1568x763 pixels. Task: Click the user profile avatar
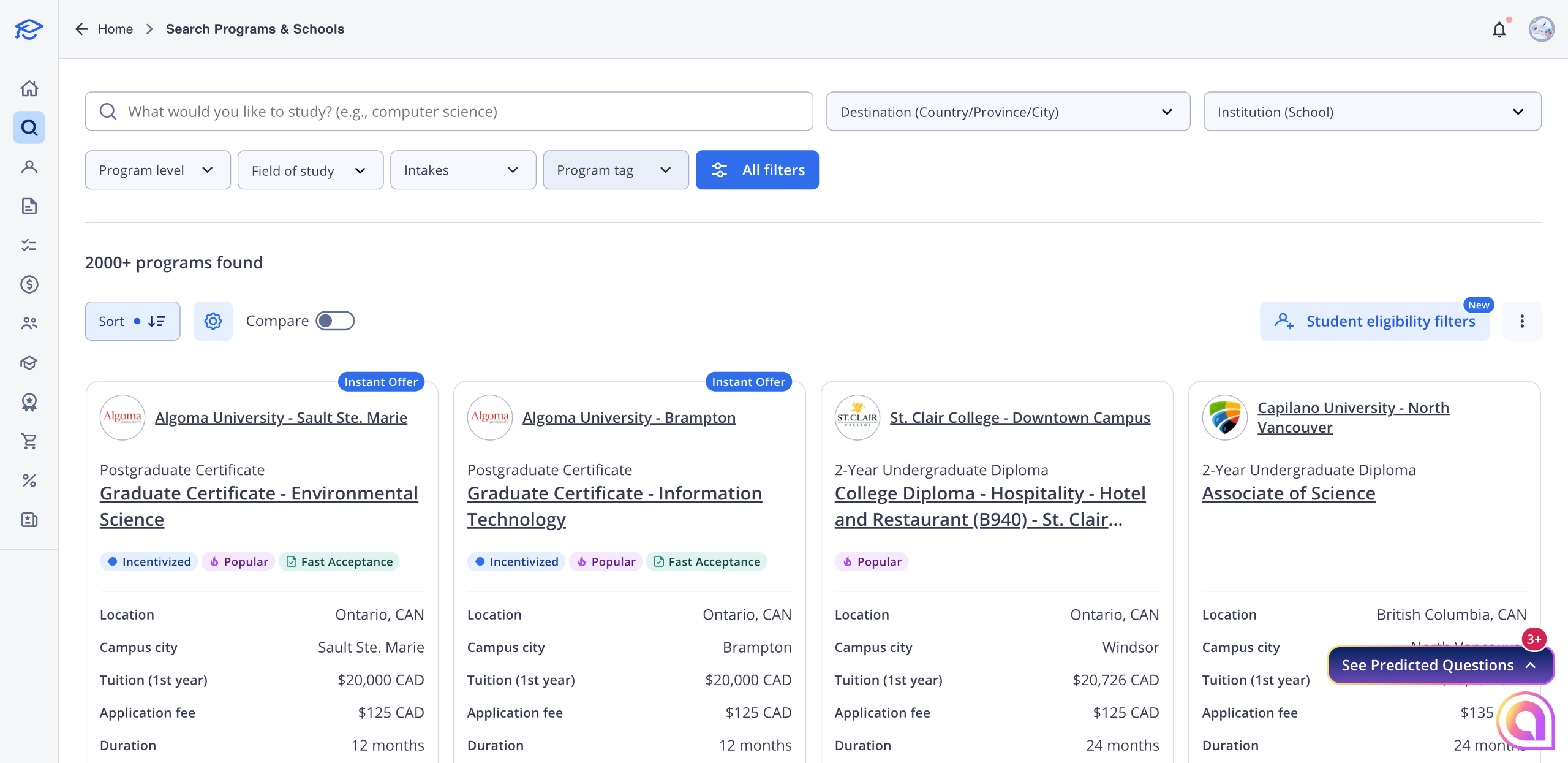point(1541,29)
